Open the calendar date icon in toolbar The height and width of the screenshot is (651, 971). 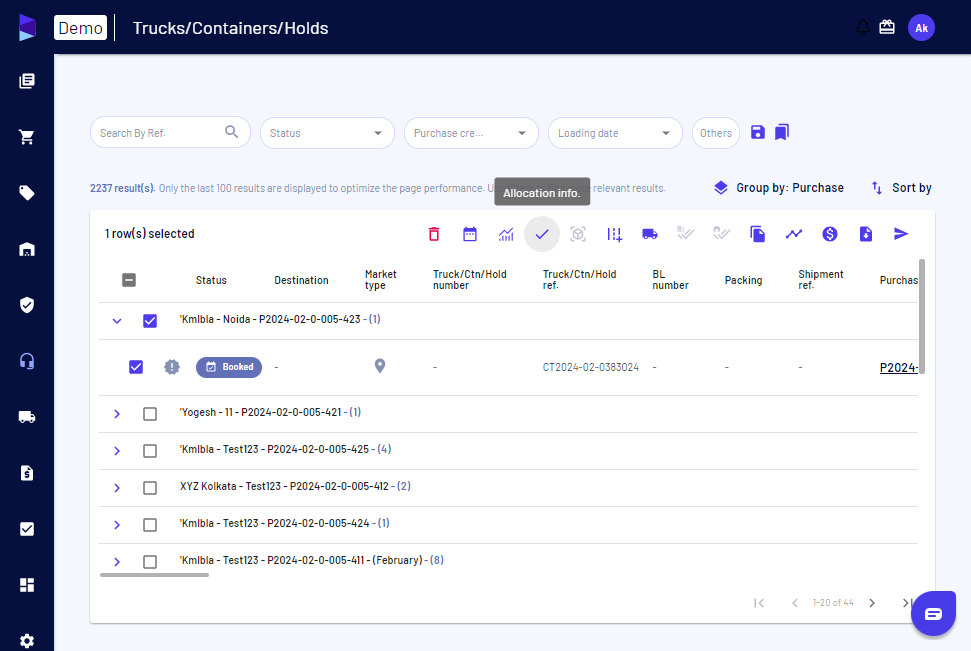[x=470, y=234]
